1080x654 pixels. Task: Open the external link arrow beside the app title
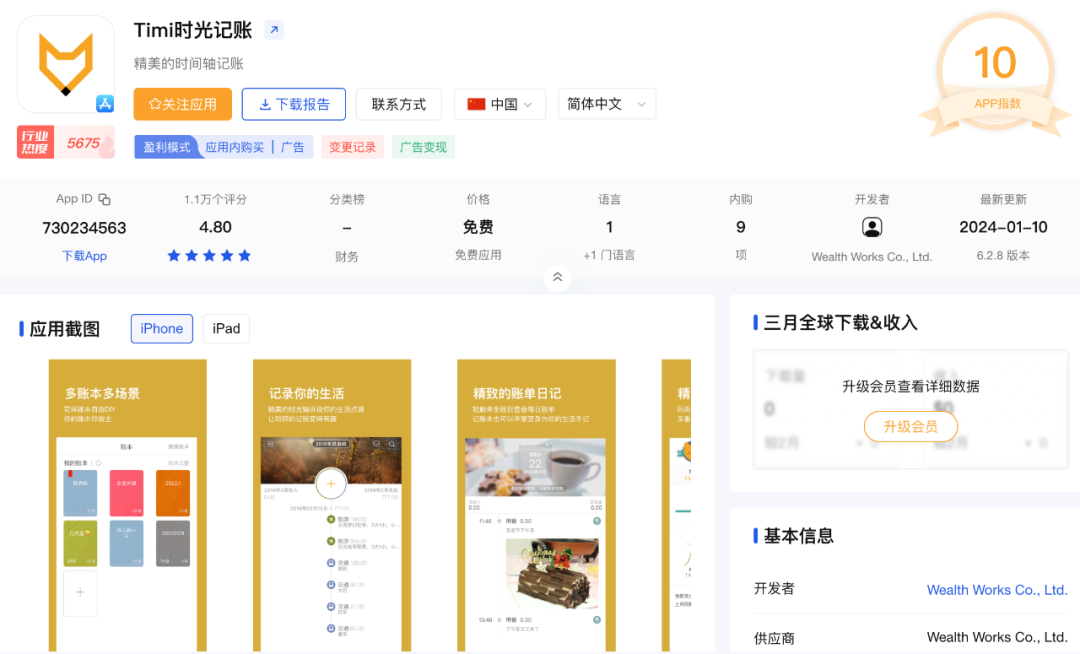[x=274, y=30]
